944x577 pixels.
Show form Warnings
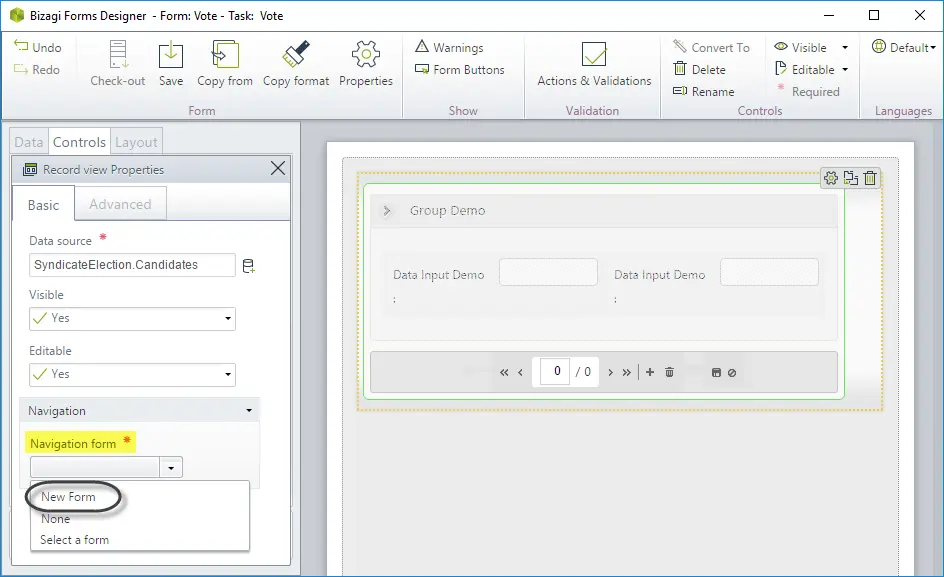tap(450, 47)
